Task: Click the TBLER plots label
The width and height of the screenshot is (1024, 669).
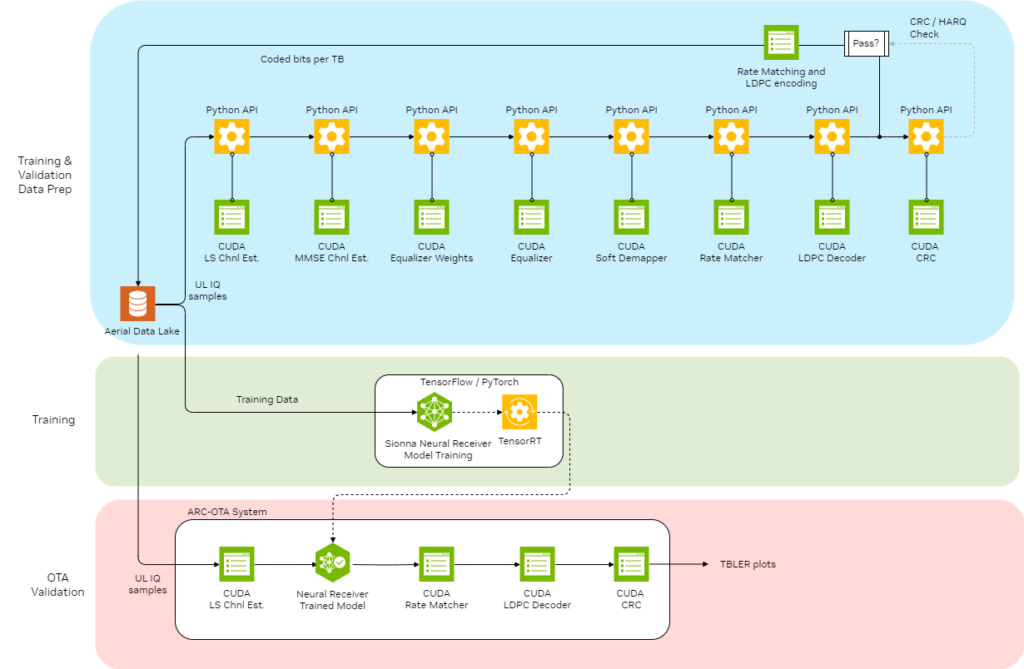Action: (747, 564)
